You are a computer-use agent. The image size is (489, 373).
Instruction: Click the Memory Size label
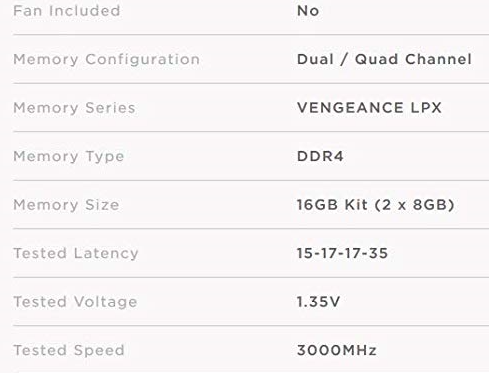[66, 205]
